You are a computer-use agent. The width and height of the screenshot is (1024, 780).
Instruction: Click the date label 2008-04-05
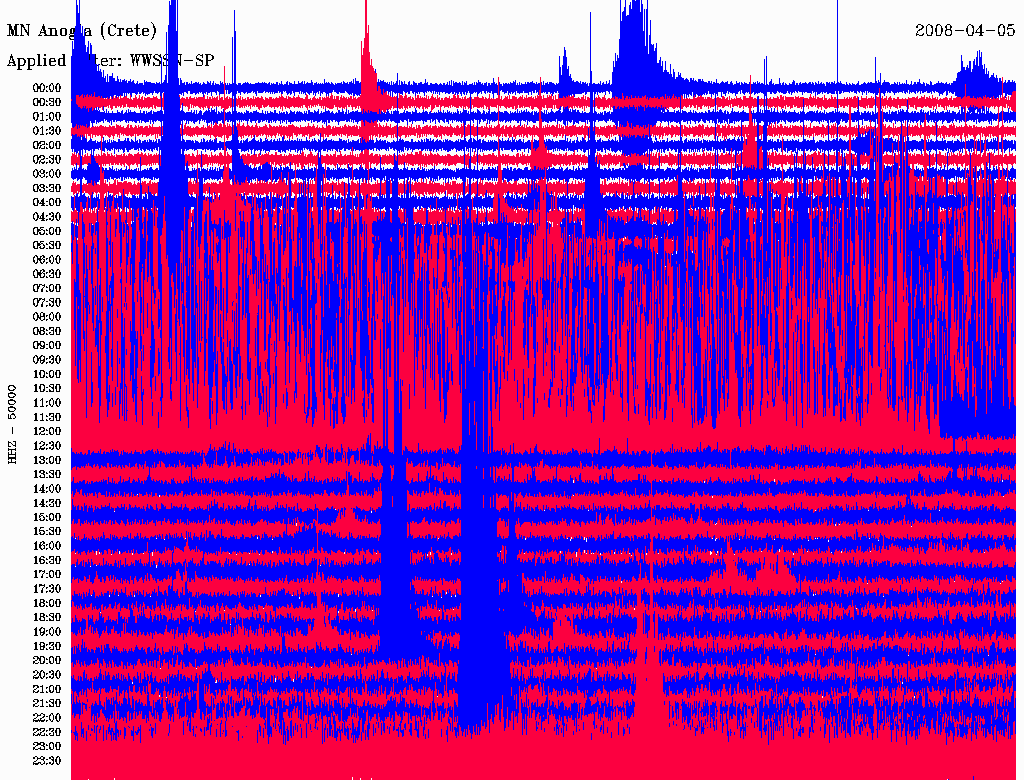tap(965, 30)
